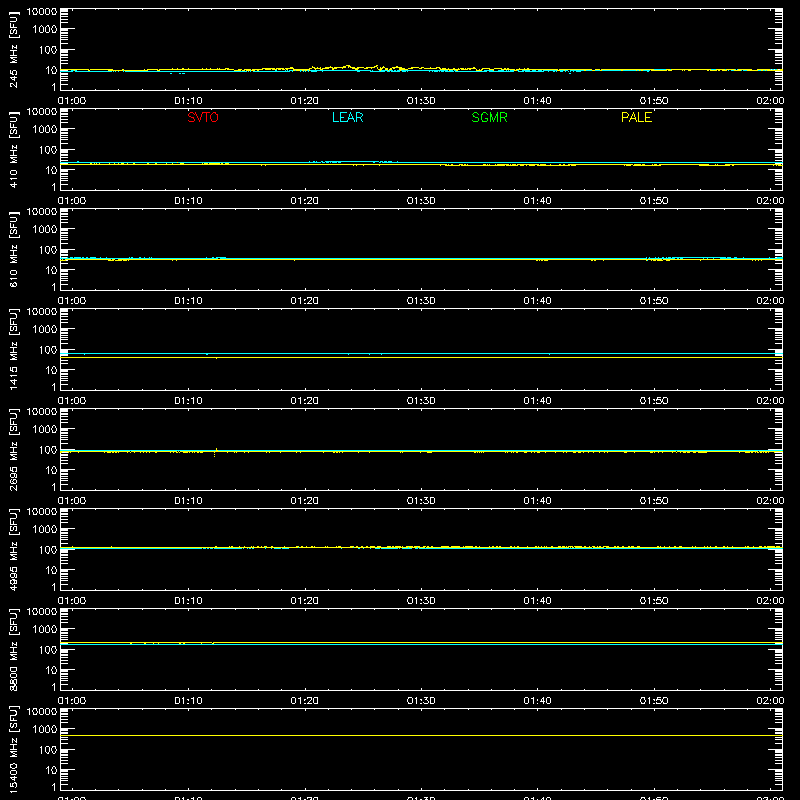Viewport: 800px width, 800px height.
Task: Select the 8800 MHz [SFU] axis title
Action: point(13,649)
